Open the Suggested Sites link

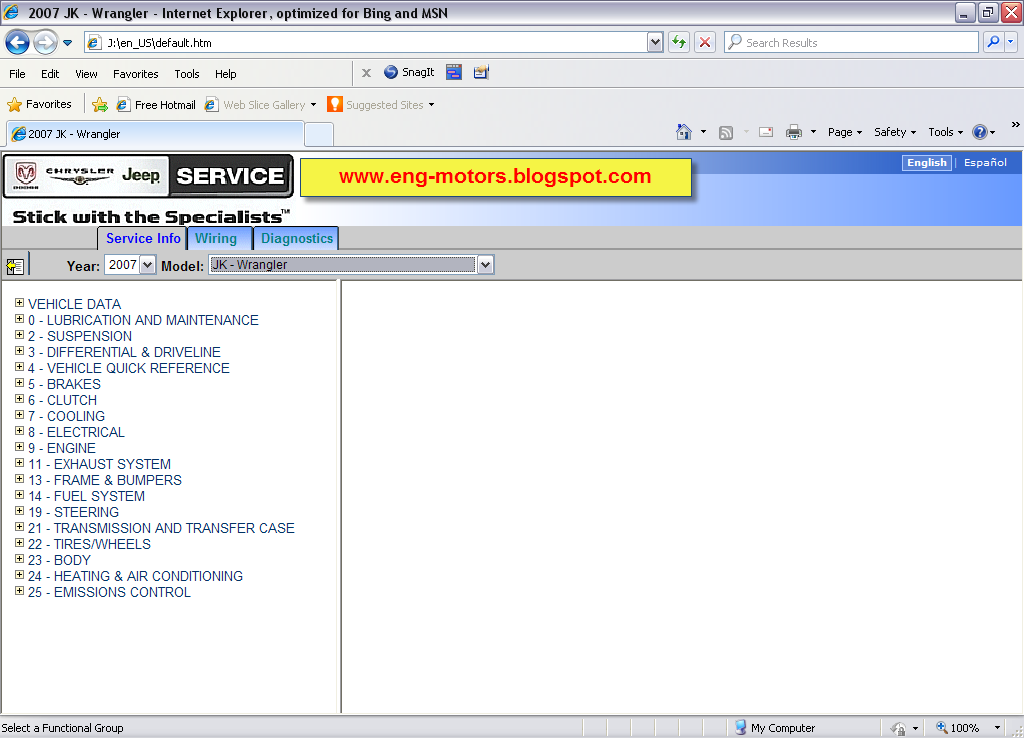click(381, 104)
